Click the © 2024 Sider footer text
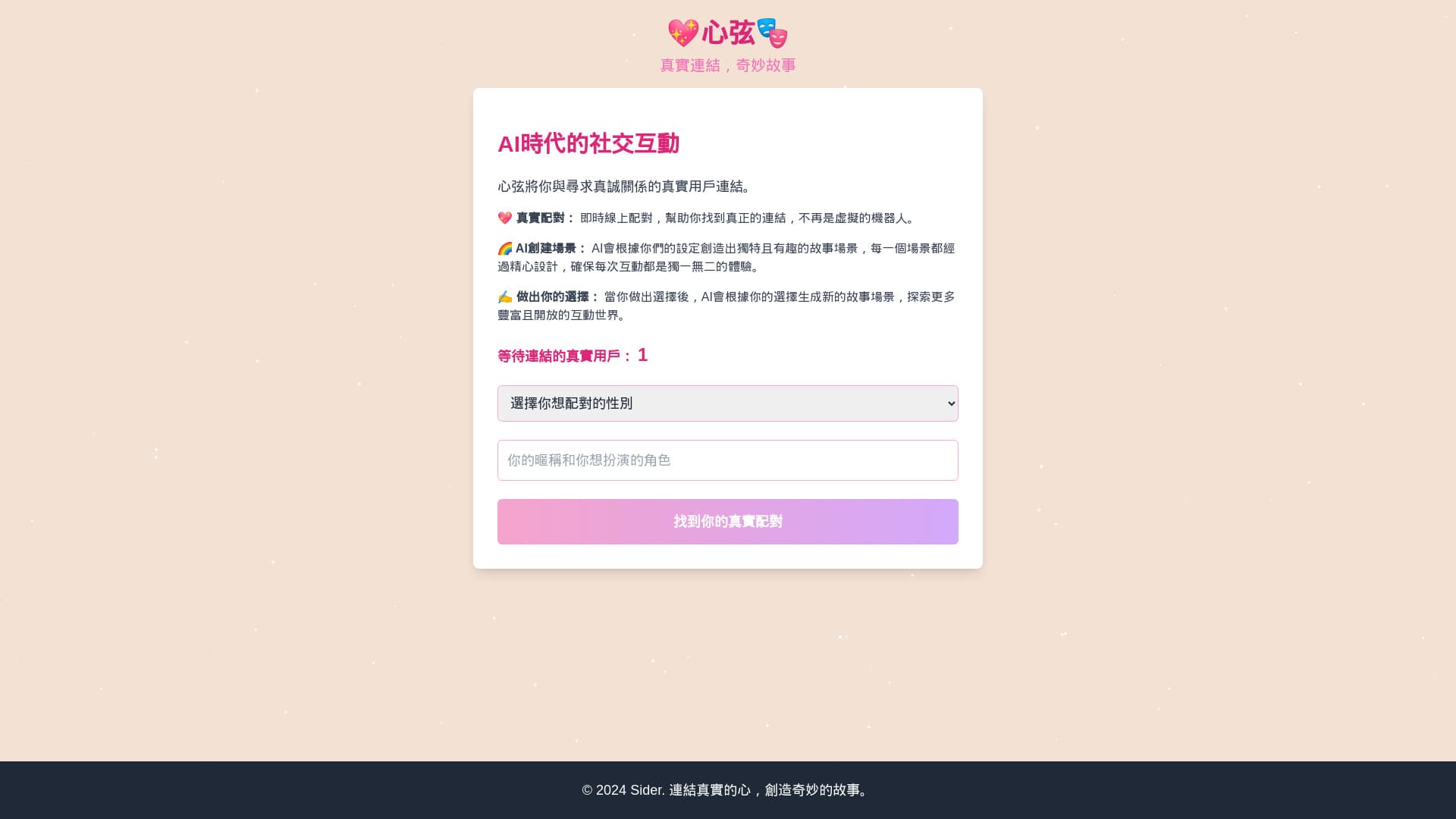Viewport: 1456px width, 819px height. (623, 790)
